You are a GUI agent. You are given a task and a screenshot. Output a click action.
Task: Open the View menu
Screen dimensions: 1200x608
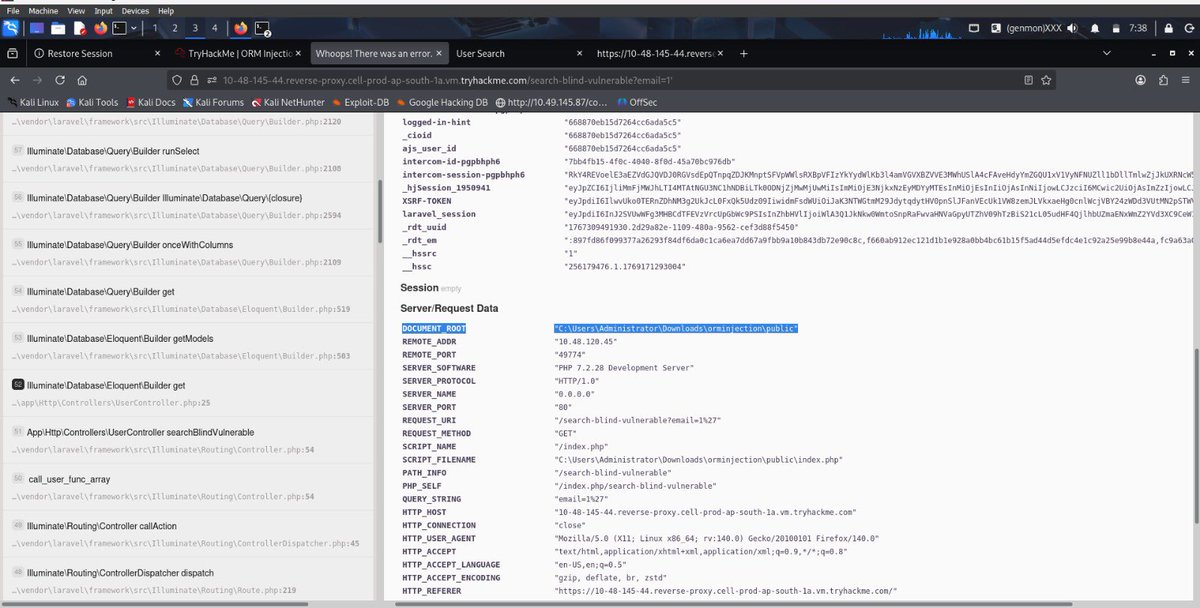pos(75,10)
